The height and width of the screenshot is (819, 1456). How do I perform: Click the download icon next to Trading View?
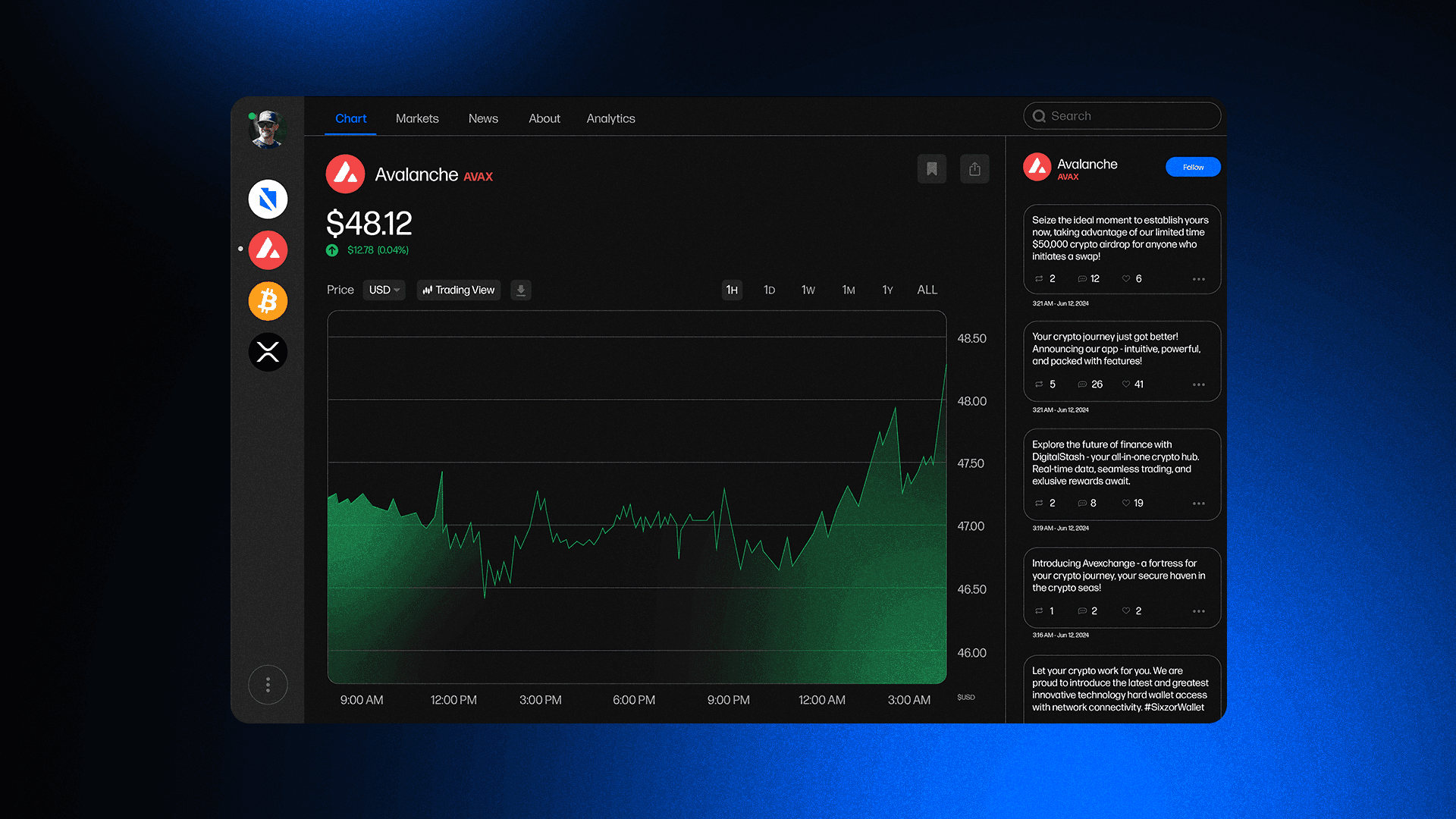[x=521, y=290]
